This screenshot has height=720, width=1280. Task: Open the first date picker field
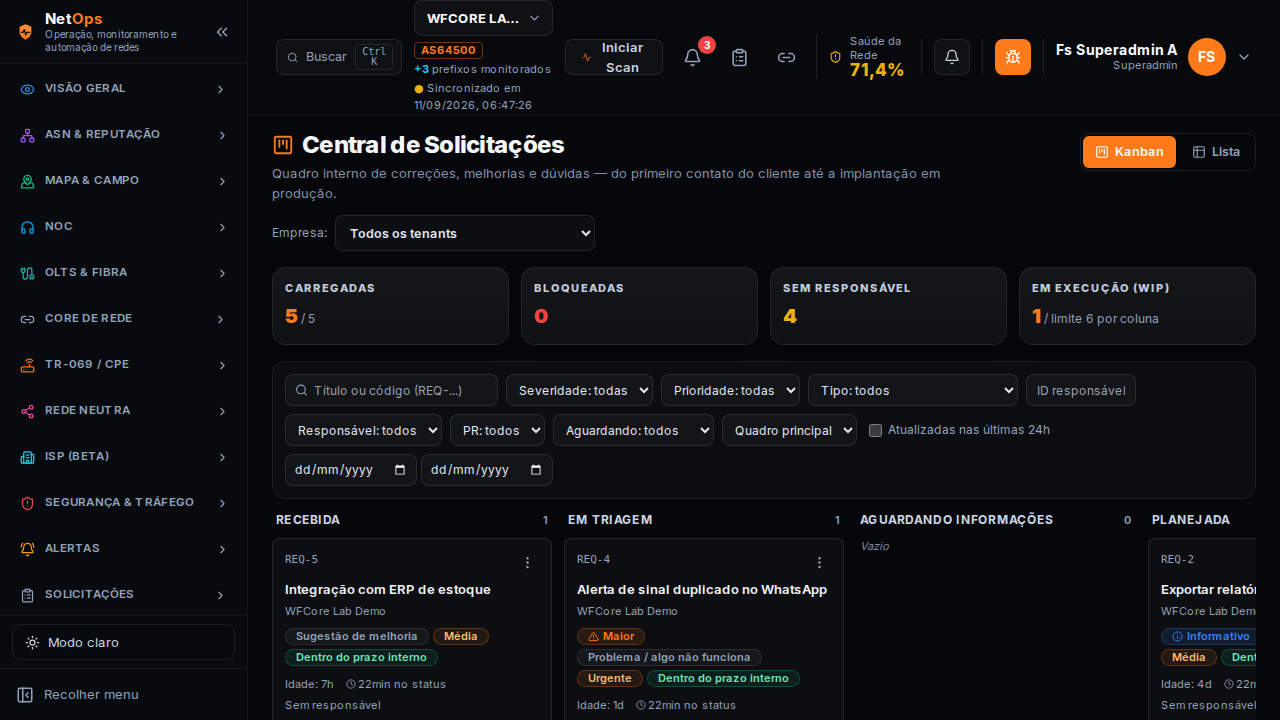(349, 470)
